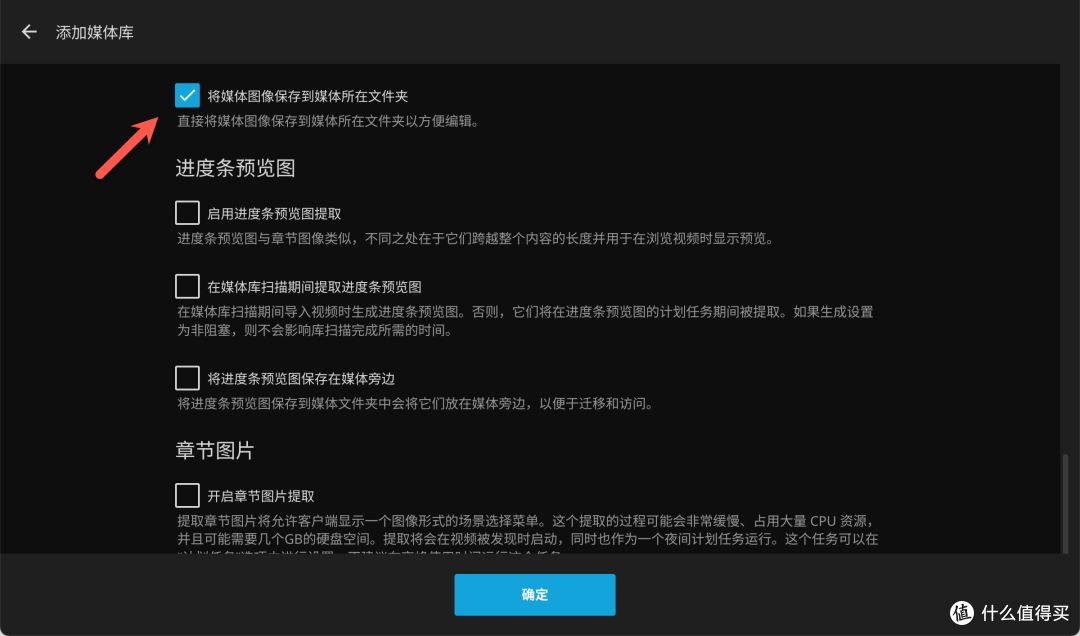
Task: Enable 开启章节图片提取 checkbox
Action: (187, 495)
